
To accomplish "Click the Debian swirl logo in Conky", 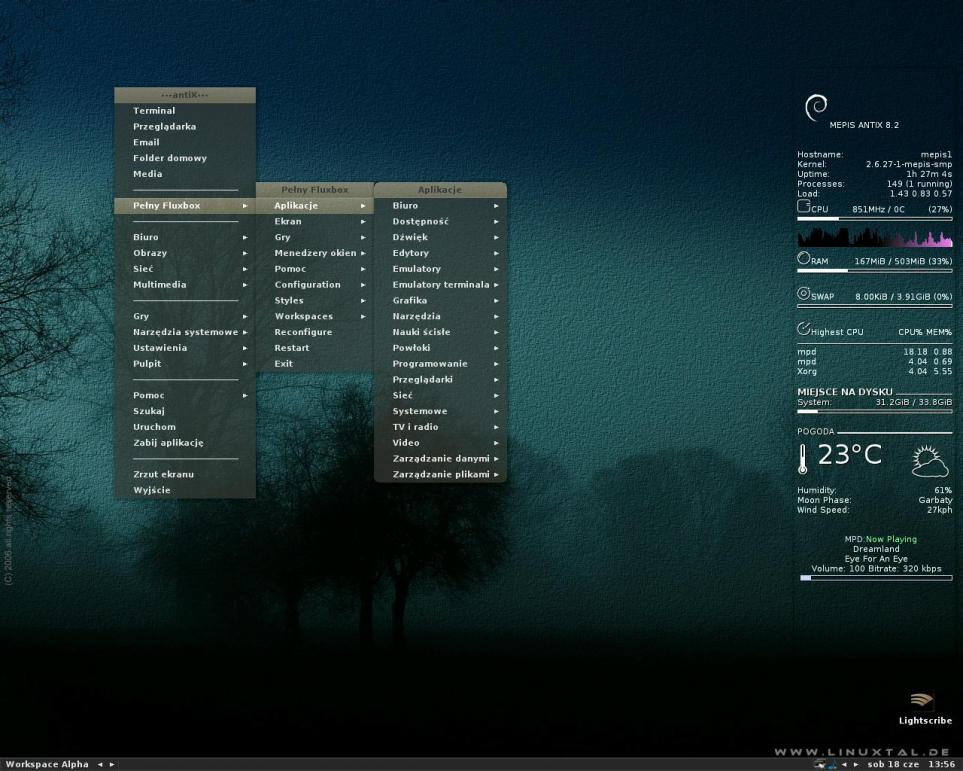I will click(x=816, y=107).
